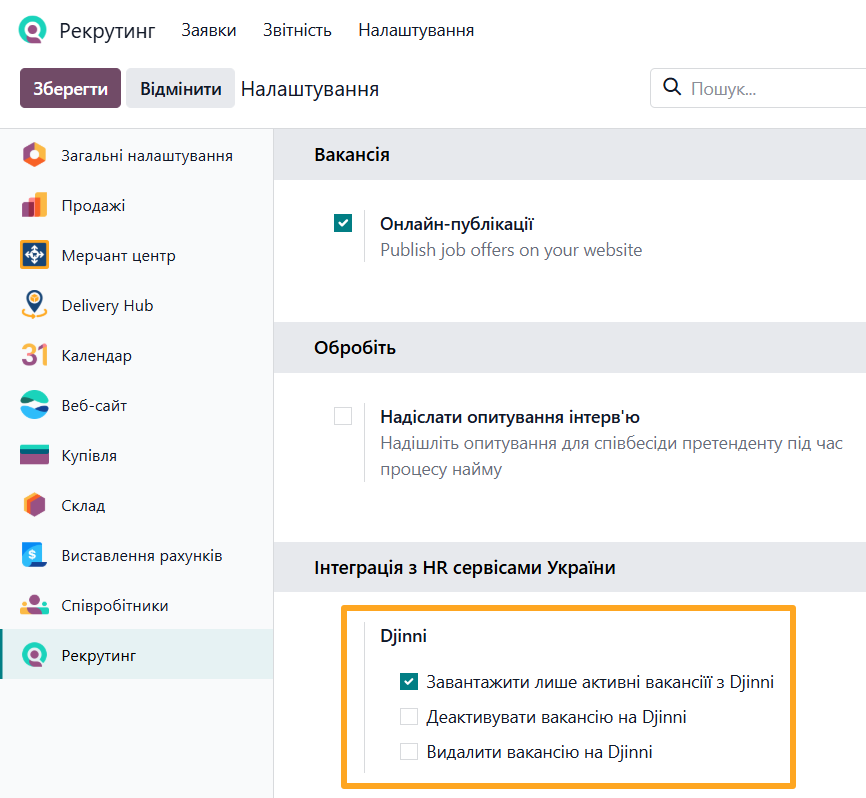Open the Заявки menu
The height and width of the screenshot is (798, 866).
[209, 30]
